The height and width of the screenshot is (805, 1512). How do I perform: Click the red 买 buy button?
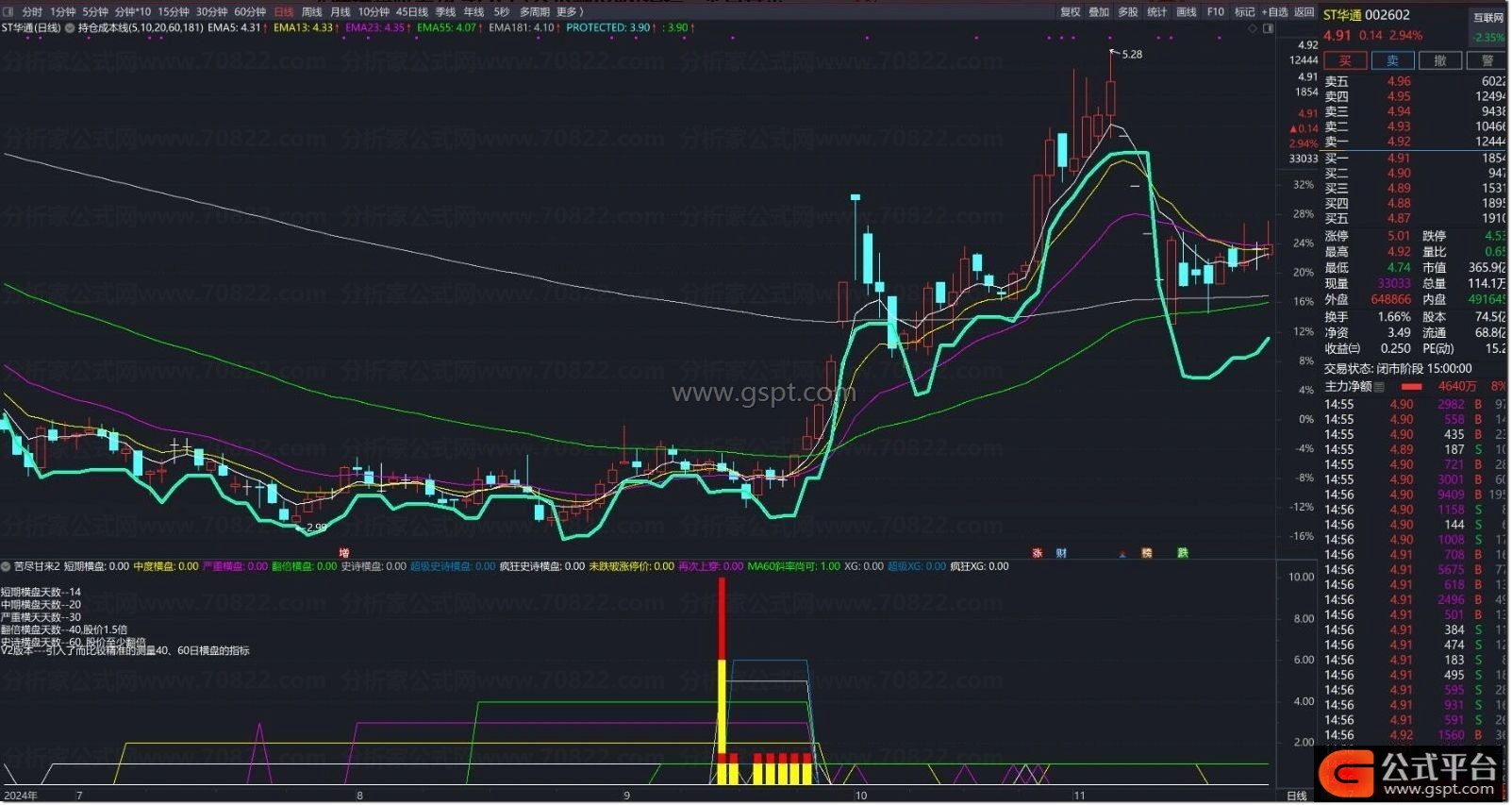point(1346,60)
